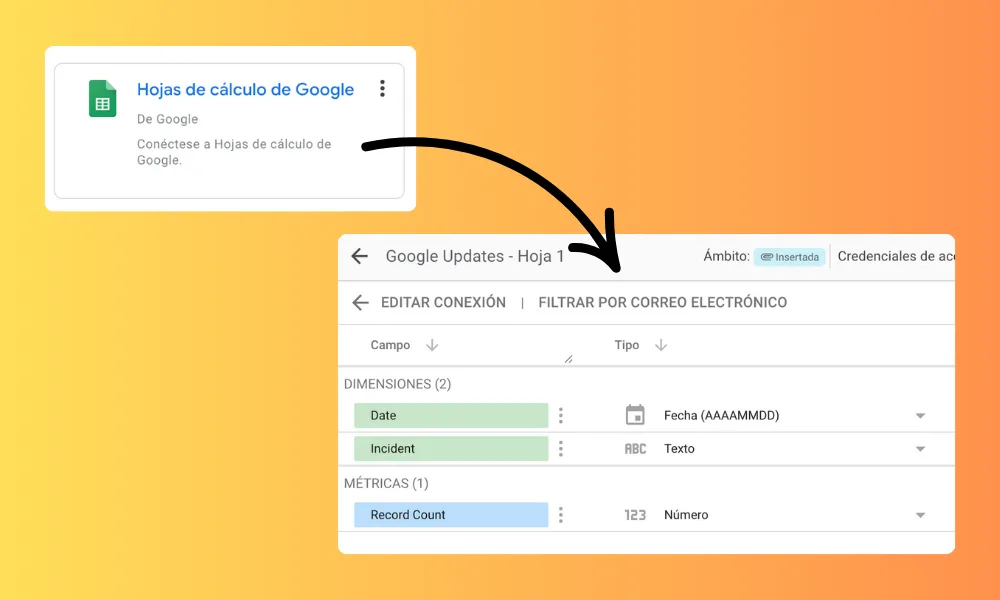Screen dimensions: 1000x600
Task: Open the Date field three-dot menu
Action: (561, 415)
